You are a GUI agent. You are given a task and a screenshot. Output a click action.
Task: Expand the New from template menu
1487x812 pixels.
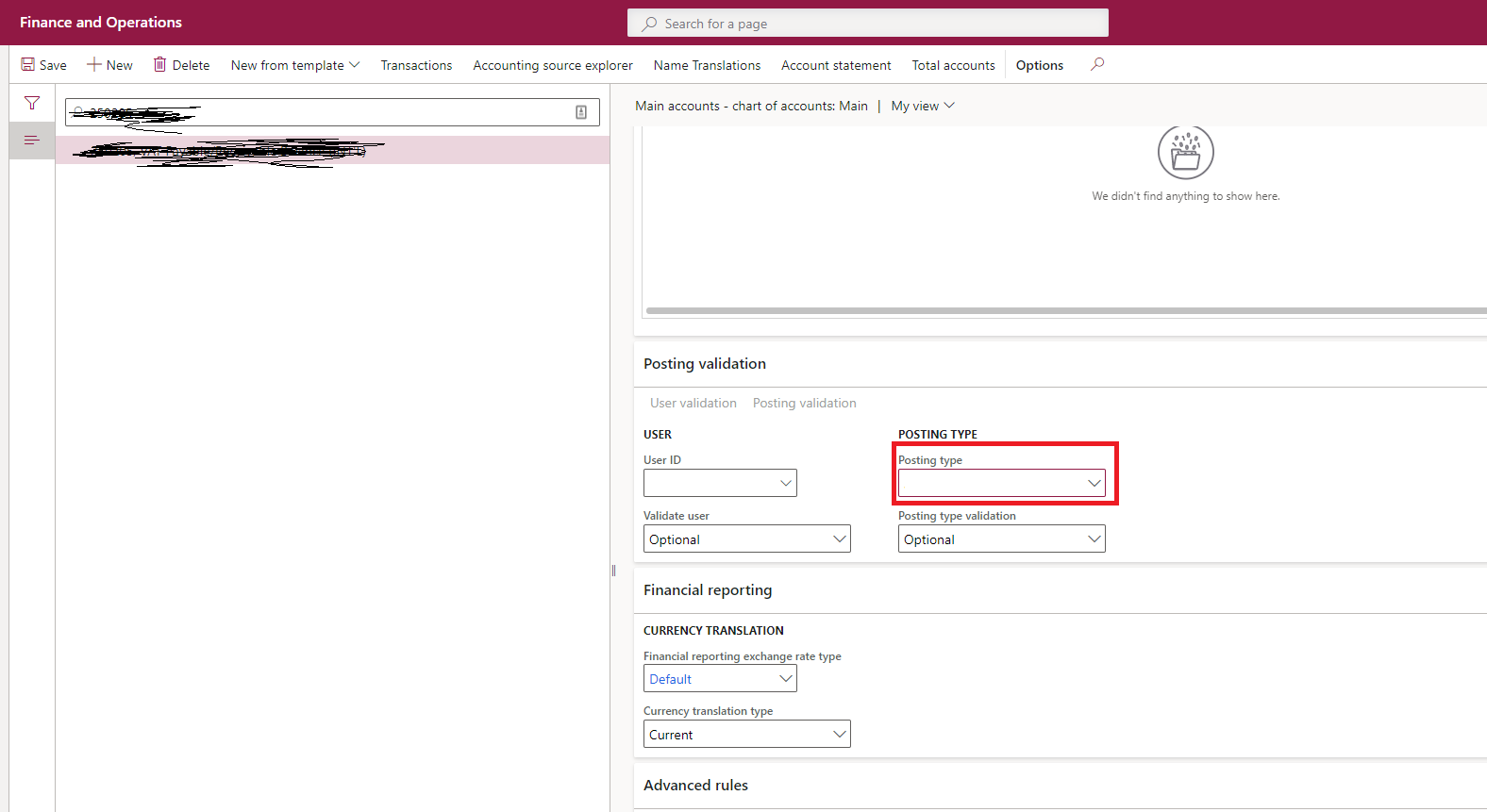tap(295, 65)
